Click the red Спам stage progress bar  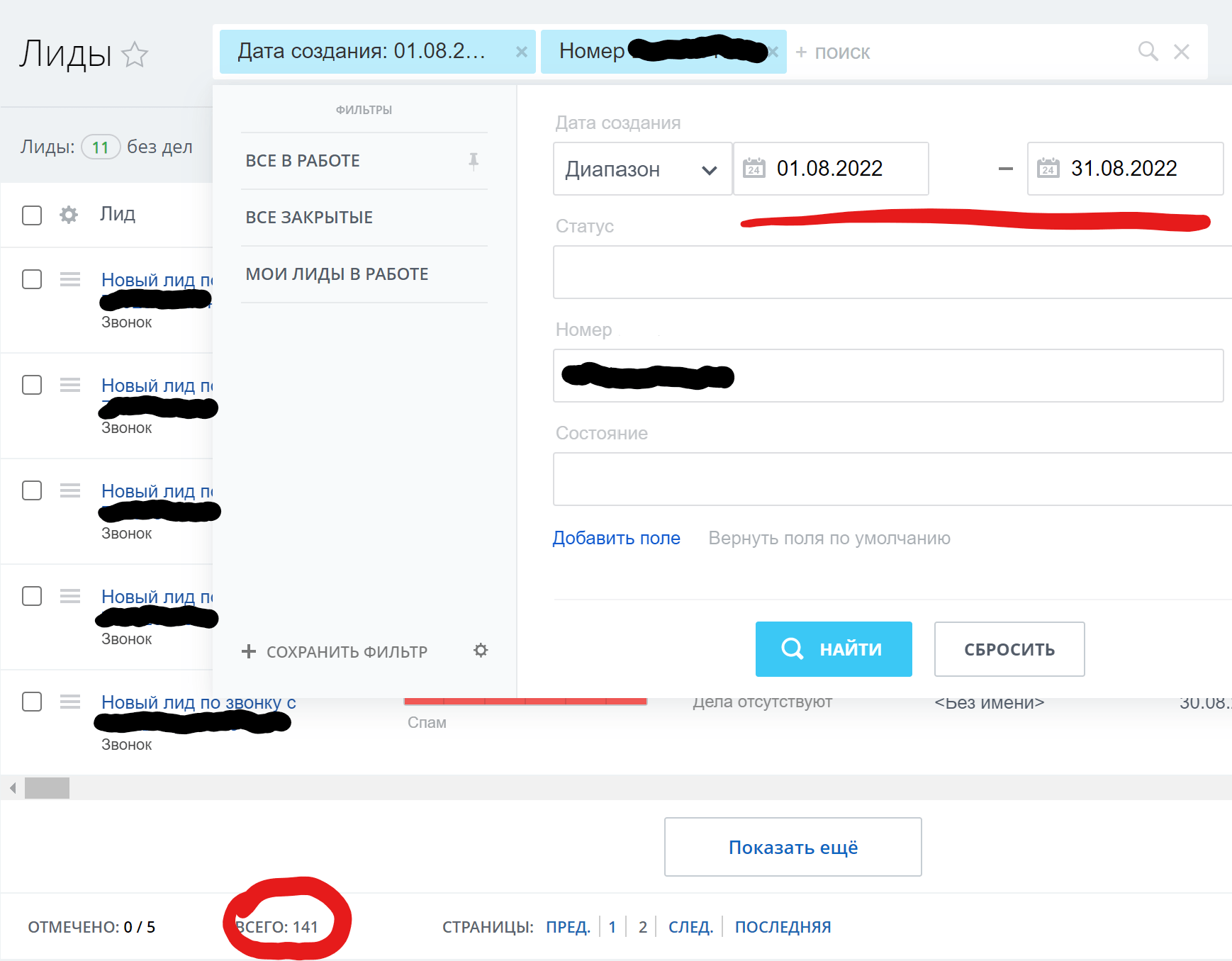click(525, 702)
